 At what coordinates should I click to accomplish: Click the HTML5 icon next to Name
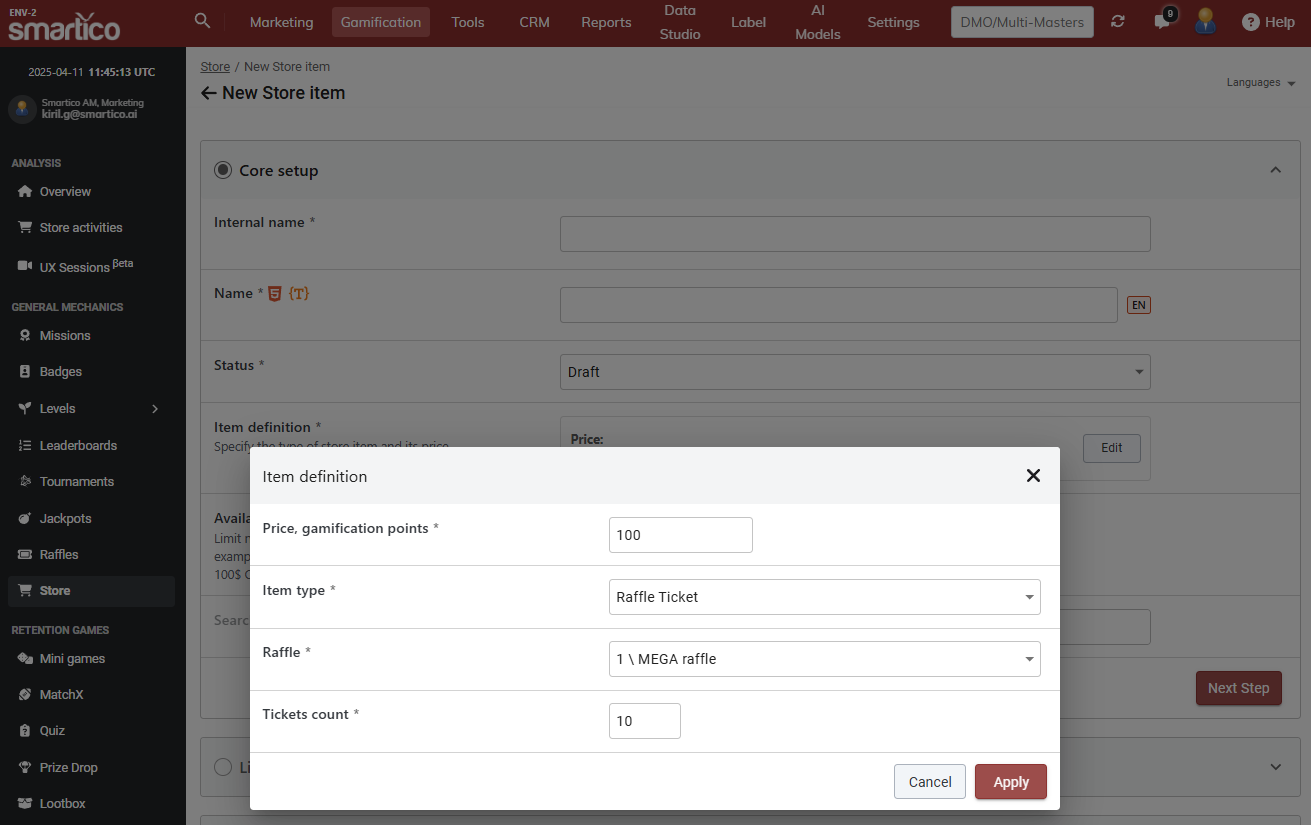(x=274, y=294)
